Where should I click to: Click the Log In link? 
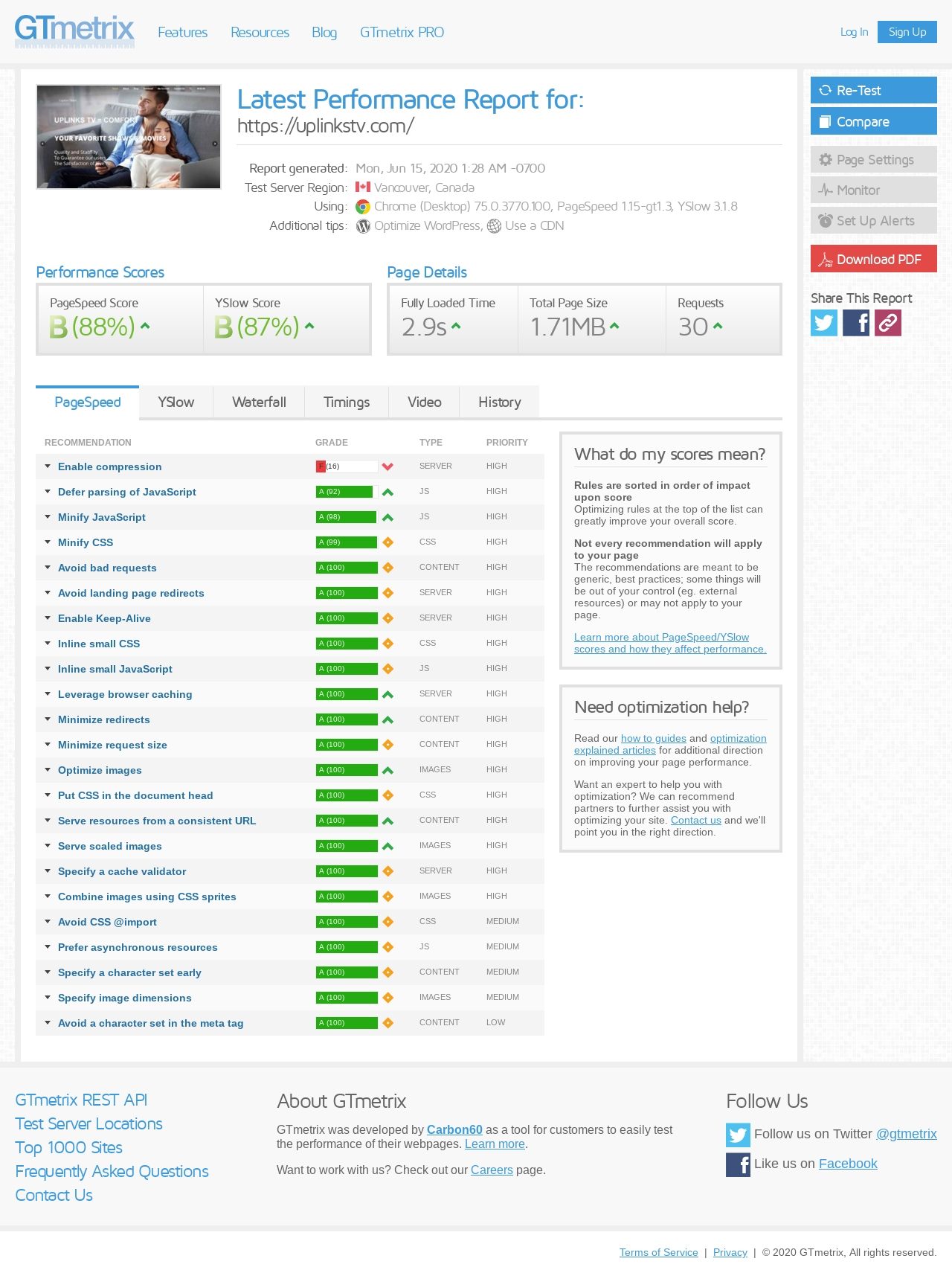pos(854,32)
